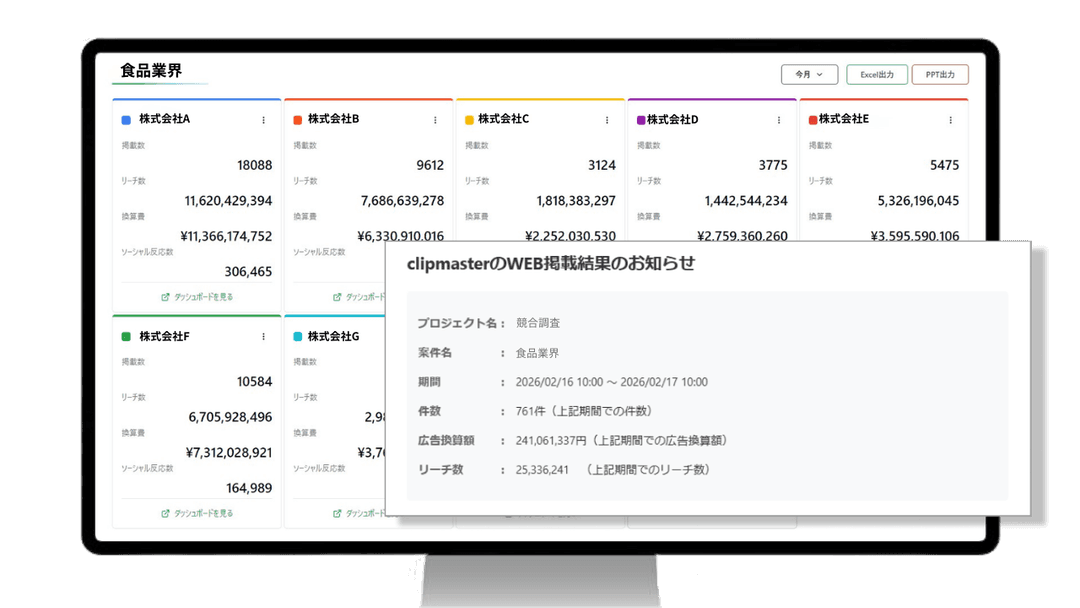
Task: Click the green color swatch beside 株式会社F
Action: point(126,337)
